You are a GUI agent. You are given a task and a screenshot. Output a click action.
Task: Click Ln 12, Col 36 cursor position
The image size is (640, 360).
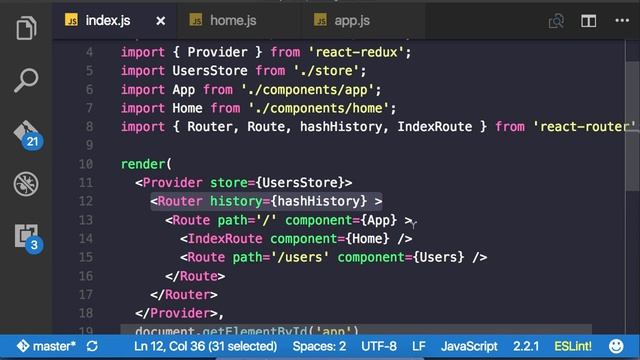(205, 346)
